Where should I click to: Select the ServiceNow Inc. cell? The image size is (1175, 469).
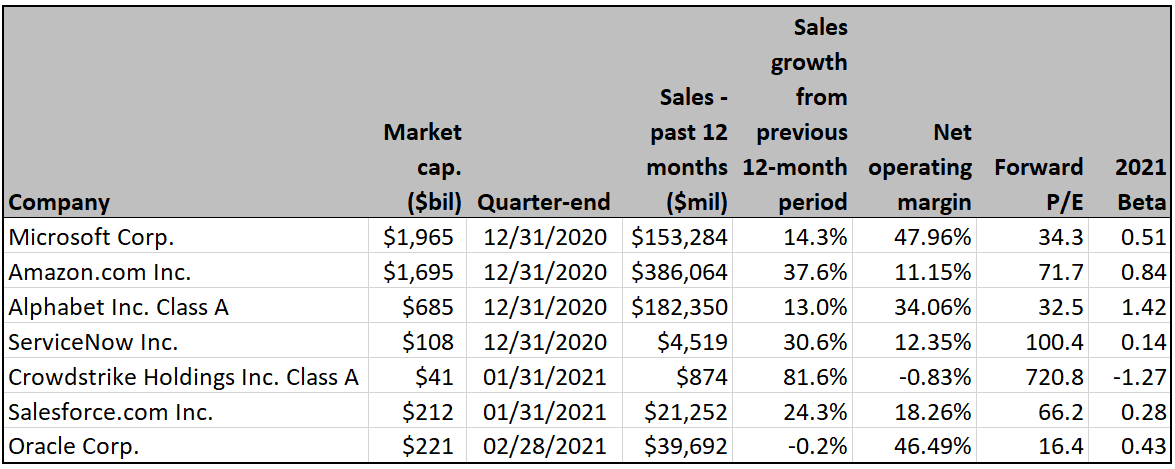pos(92,342)
